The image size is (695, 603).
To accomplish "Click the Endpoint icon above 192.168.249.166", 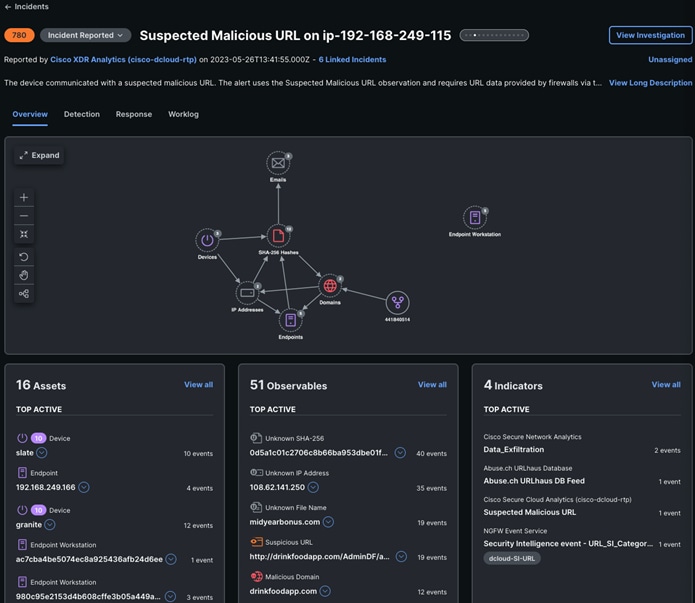I will tap(22, 473).
